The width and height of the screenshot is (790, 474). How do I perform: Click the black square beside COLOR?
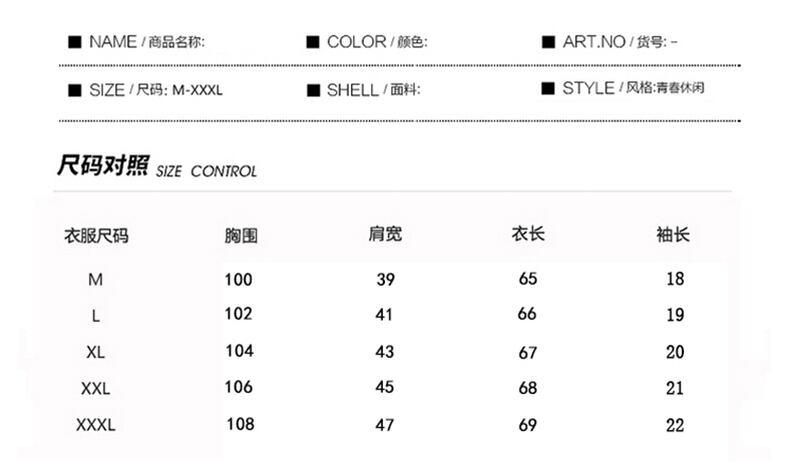pos(312,42)
